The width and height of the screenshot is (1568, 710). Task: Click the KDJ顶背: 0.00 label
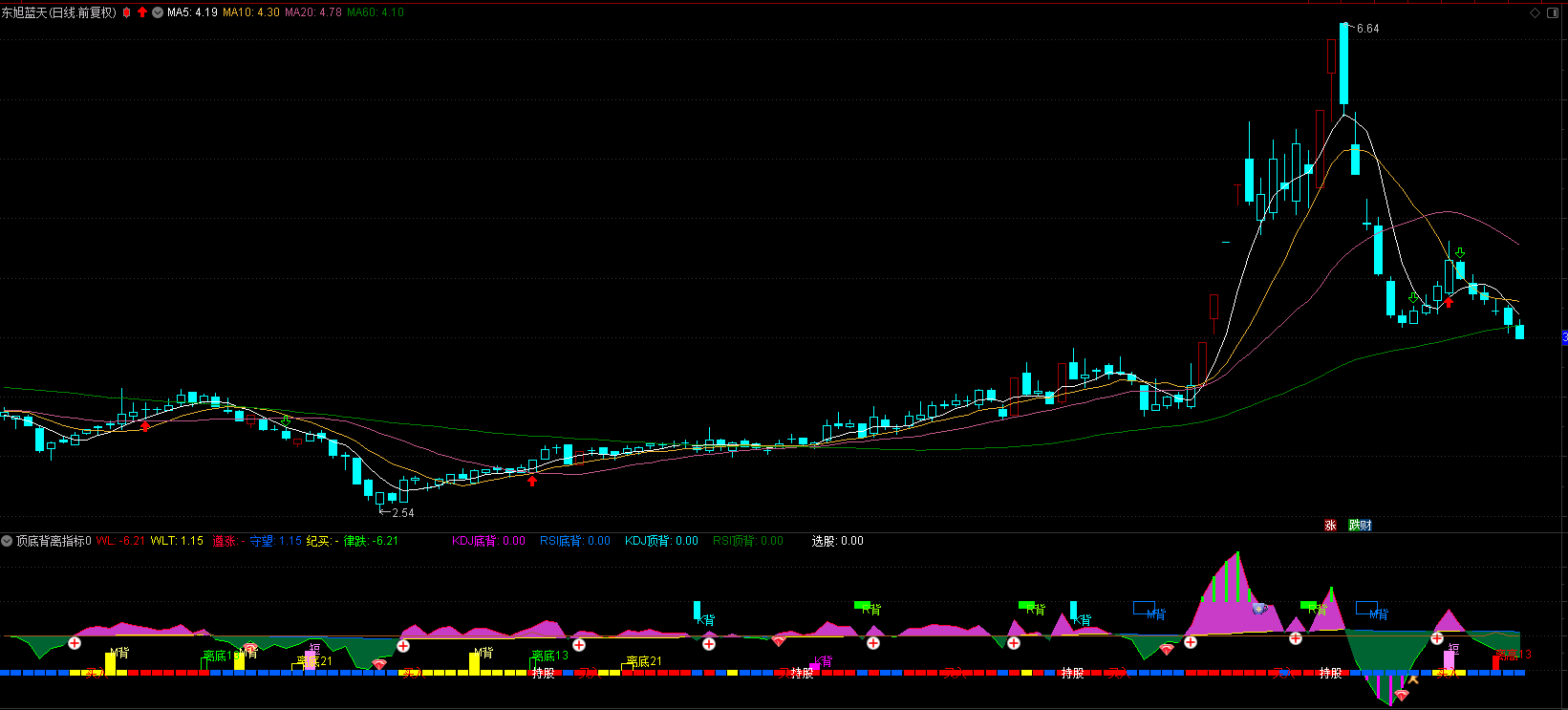click(661, 541)
